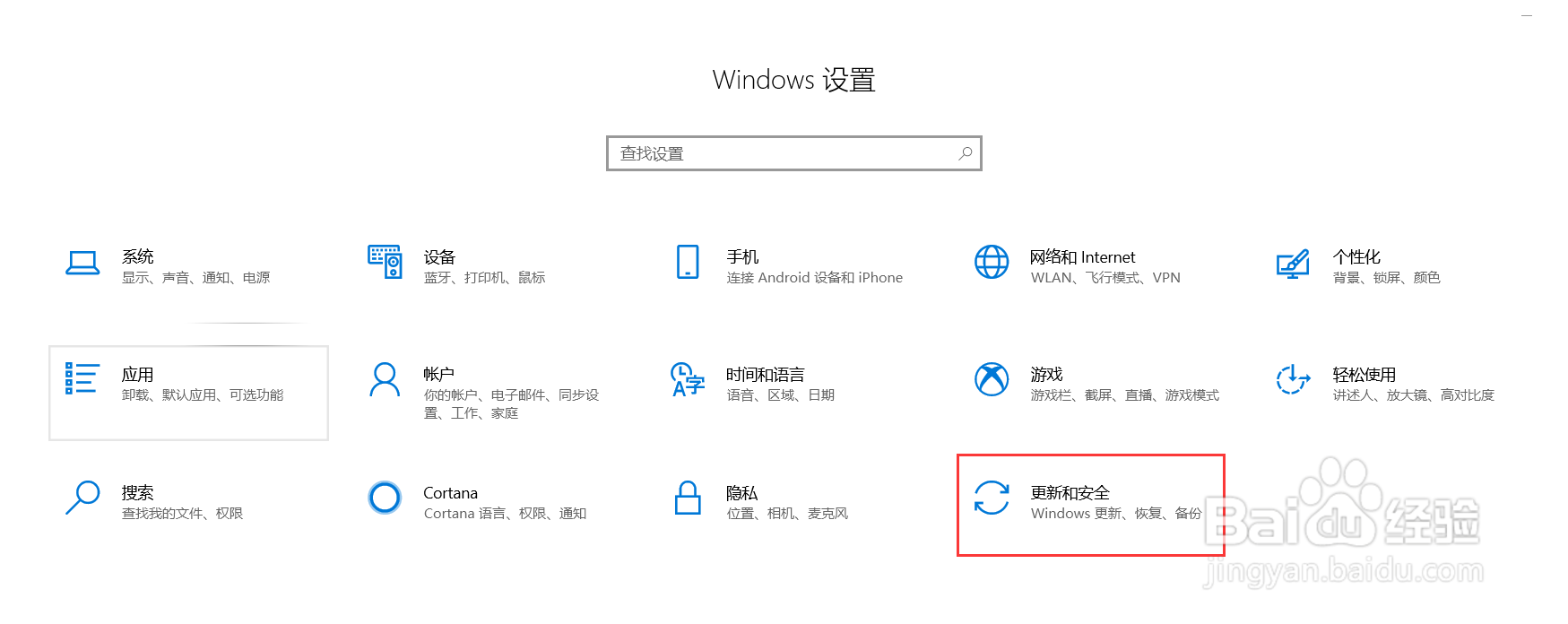Viewport: 1568px width, 624px height.
Task: Open the 应用 list icon
Action: point(82,378)
